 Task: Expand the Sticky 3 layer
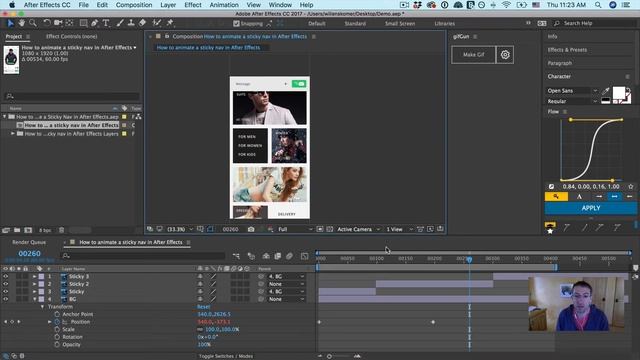tap(35, 277)
